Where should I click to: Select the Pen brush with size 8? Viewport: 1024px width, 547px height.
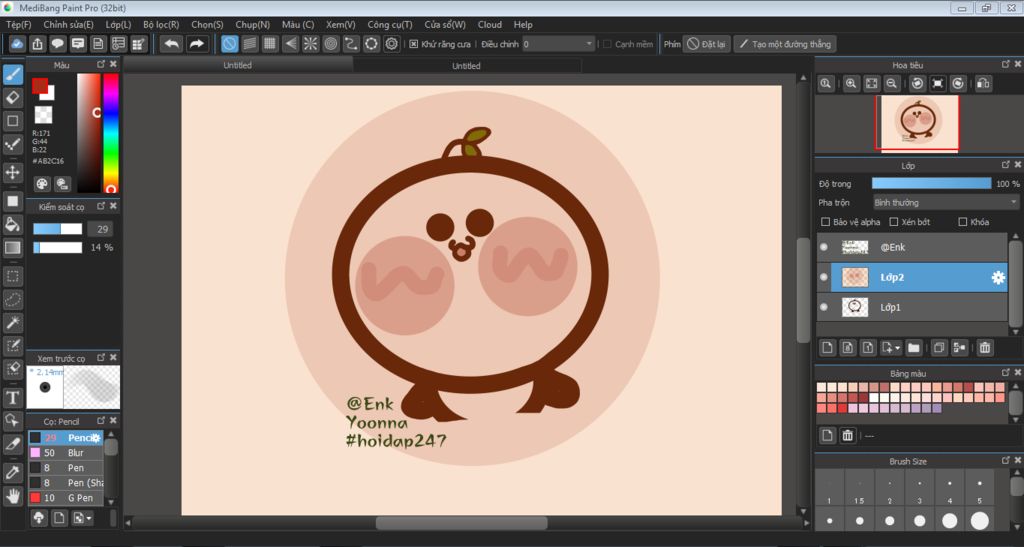tap(65, 467)
